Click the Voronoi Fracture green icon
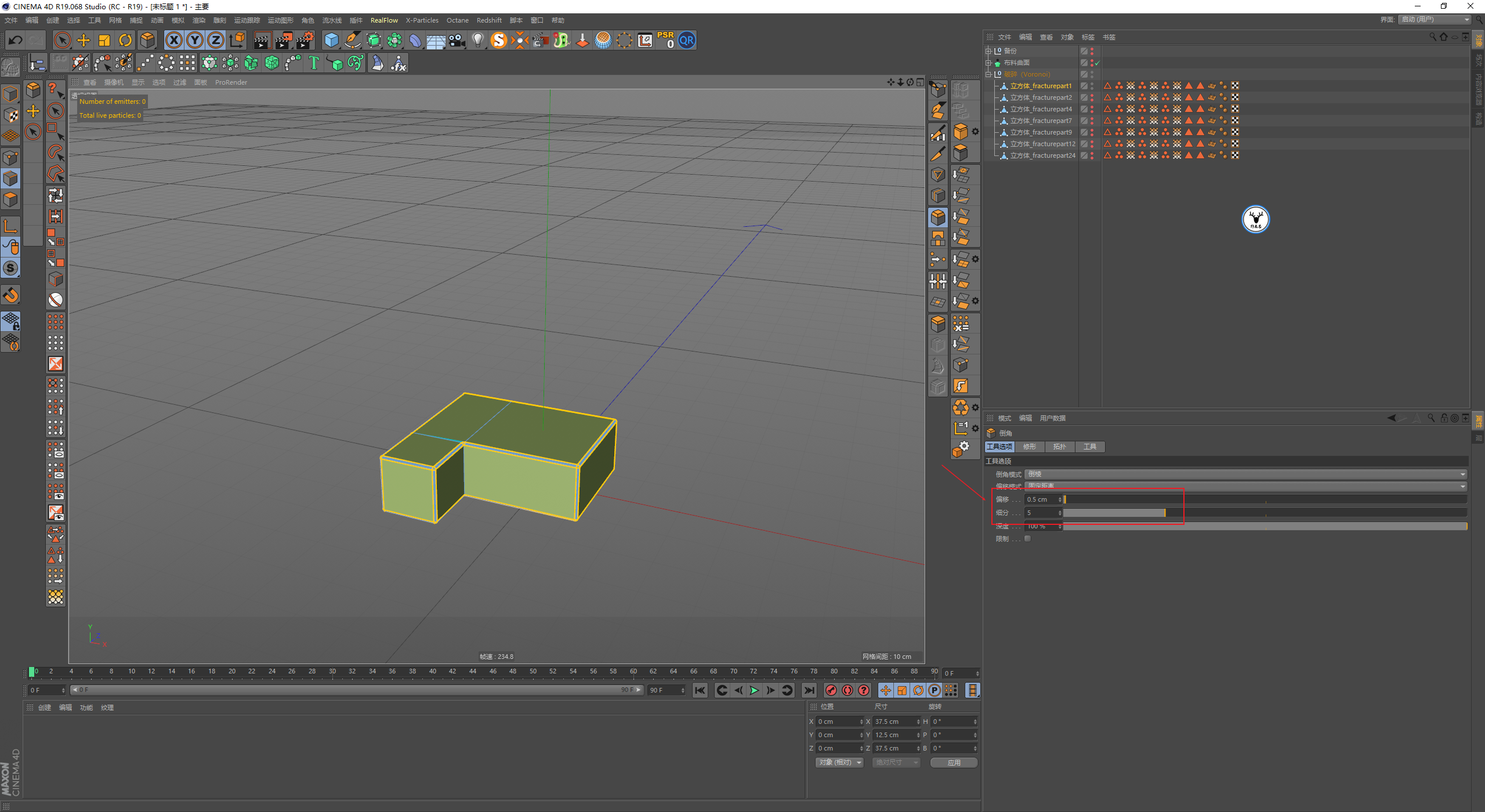The image size is (1485, 812). (x=271, y=63)
